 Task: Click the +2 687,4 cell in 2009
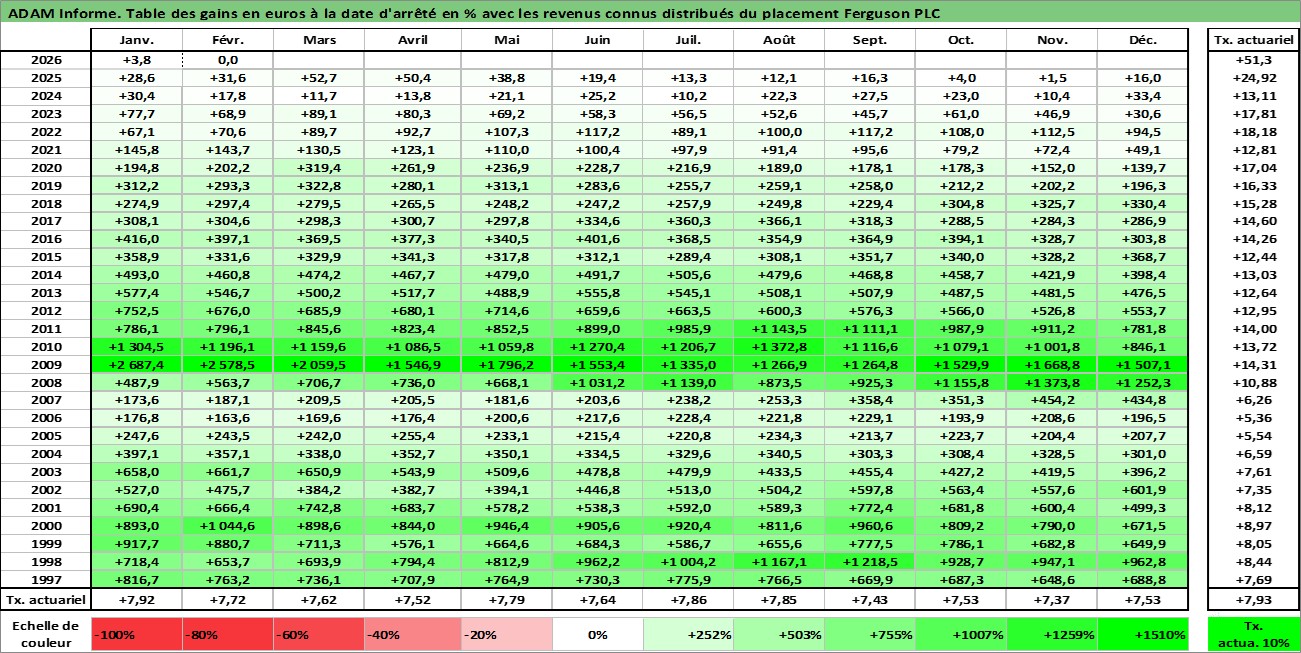tap(136, 365)
